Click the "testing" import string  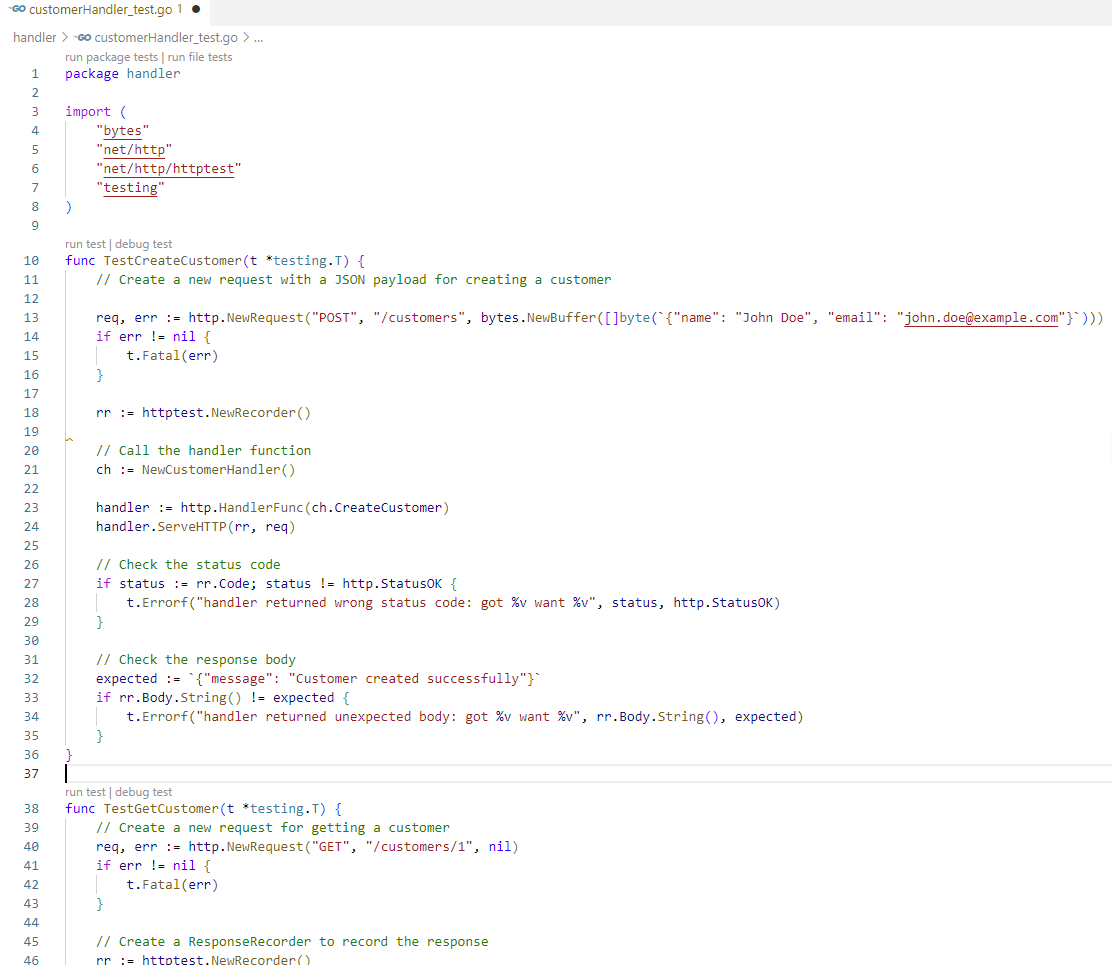[x=130, y=188]
